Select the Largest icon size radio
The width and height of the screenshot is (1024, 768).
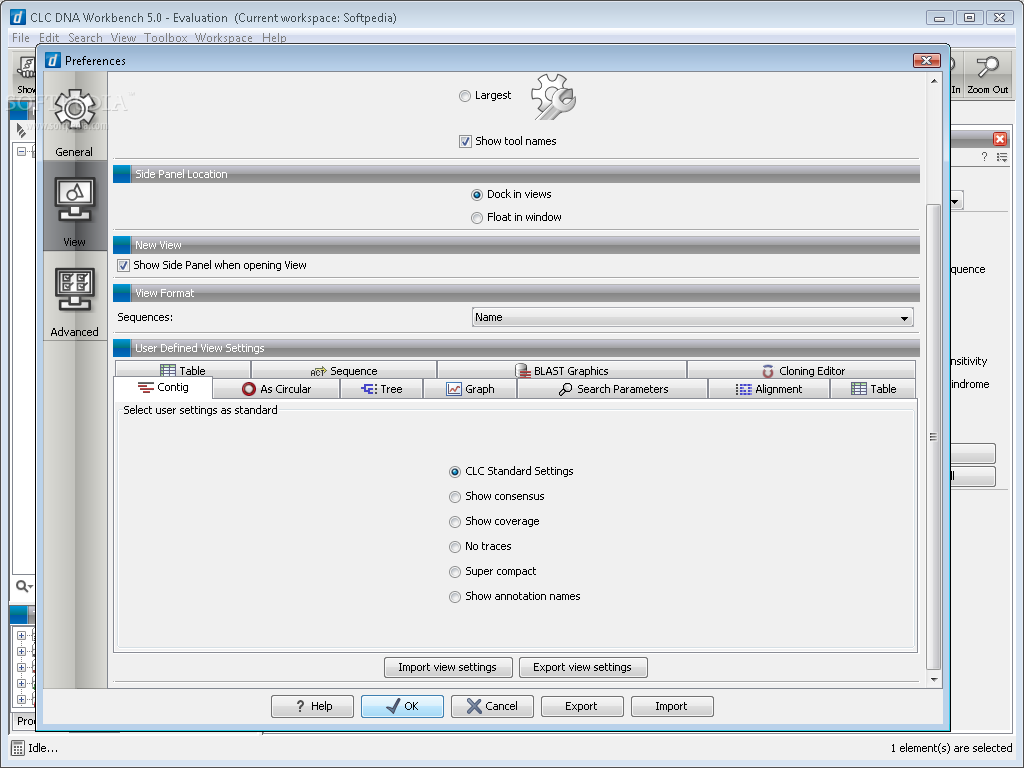pyautogui.click(x=464, y=96)
